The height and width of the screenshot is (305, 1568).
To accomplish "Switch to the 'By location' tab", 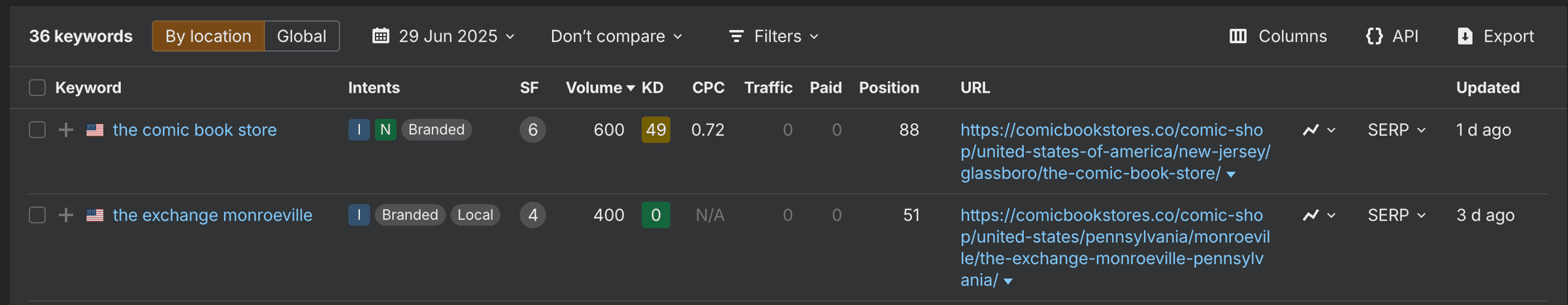I will [208, 36].
